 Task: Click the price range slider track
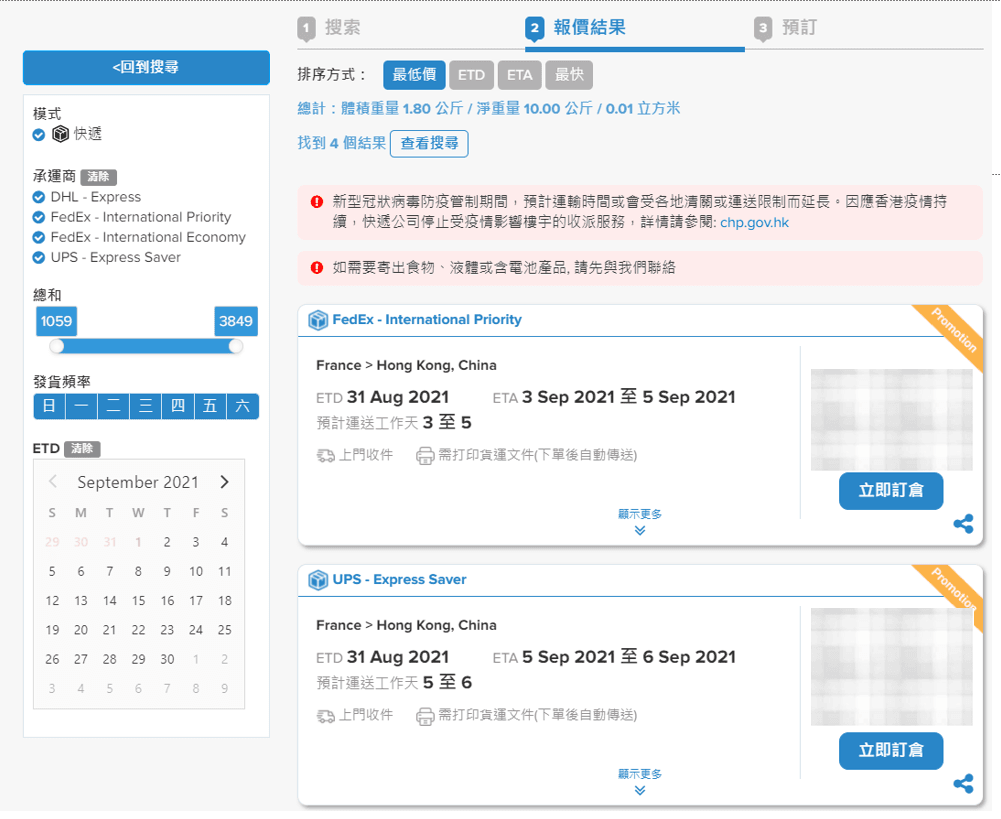click(146, 346)
